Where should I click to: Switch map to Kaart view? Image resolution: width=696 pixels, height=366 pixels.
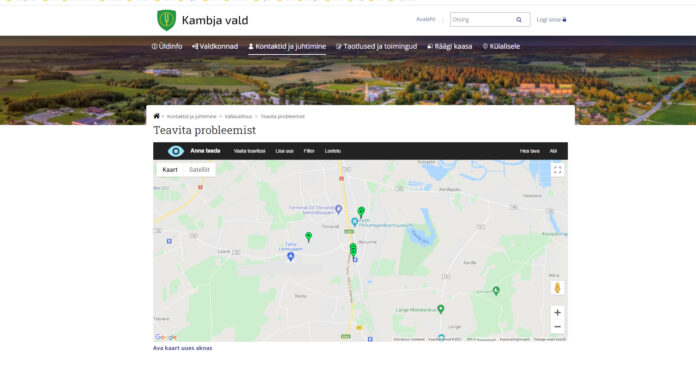pyautogui.click(x=170, y=169)
